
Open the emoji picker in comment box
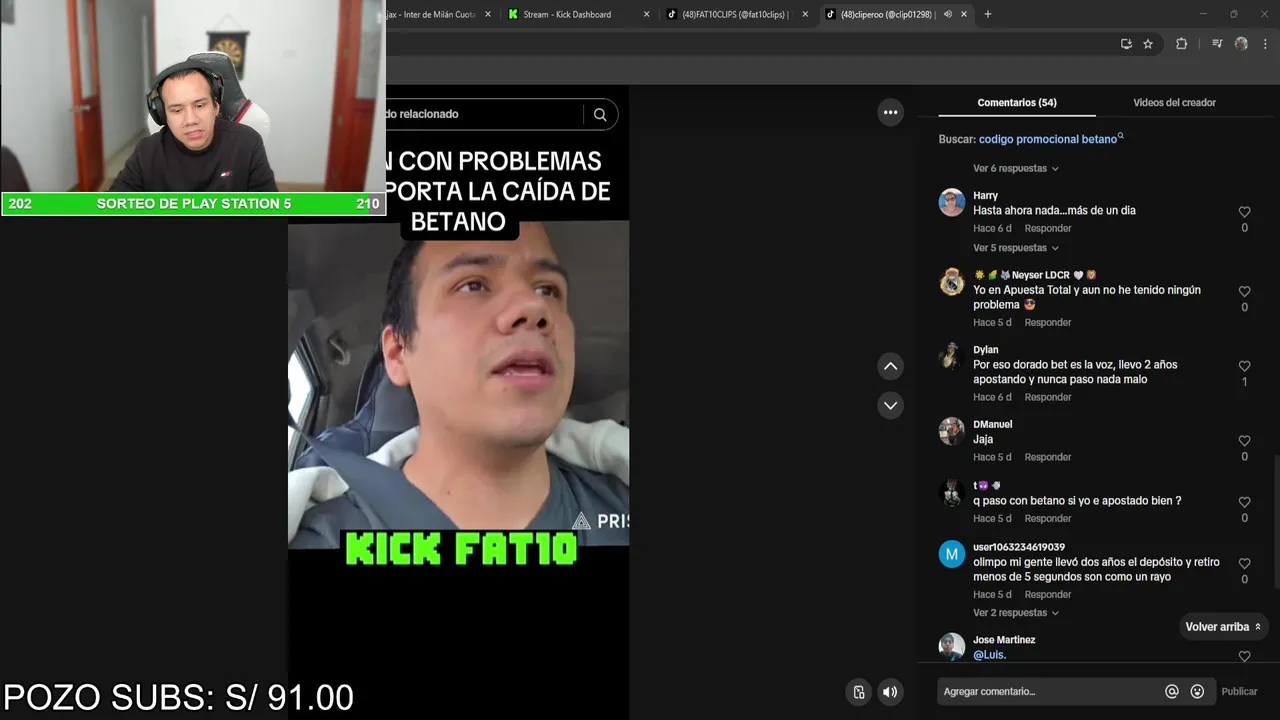1197,691
